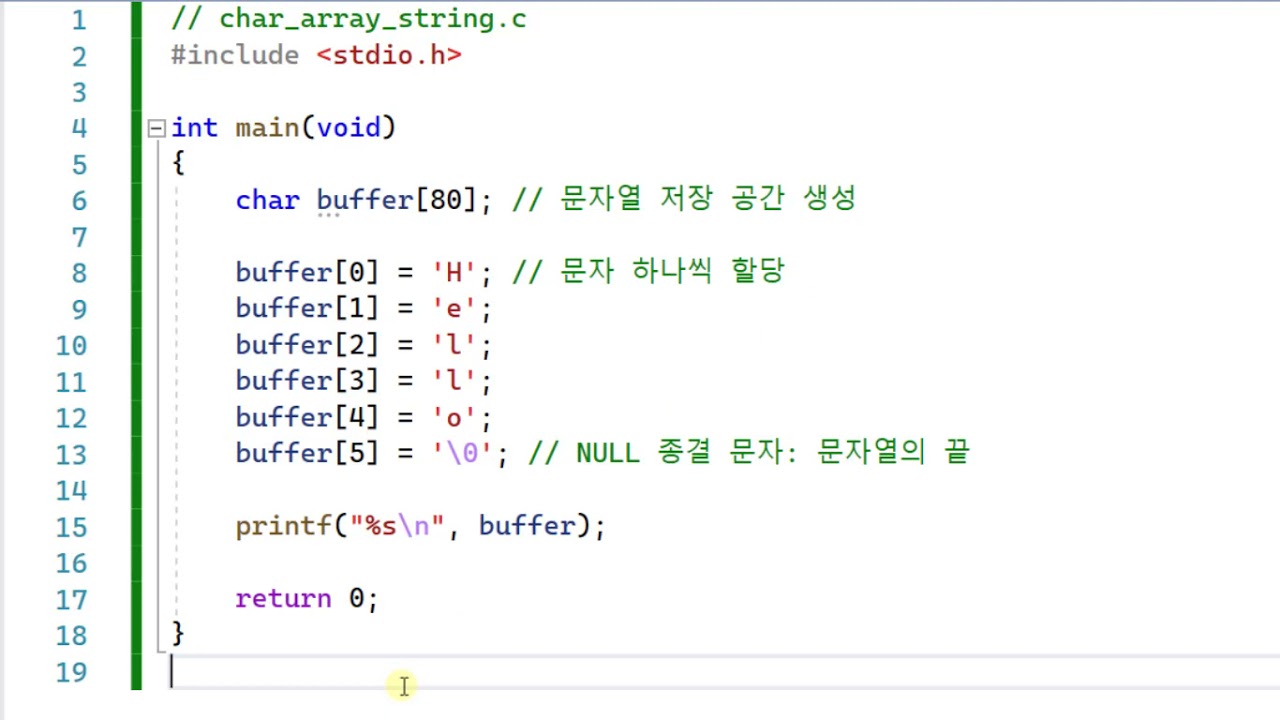Click the "buffer" argument in printf
1280x720 pixels.
[x=526, y=526]
